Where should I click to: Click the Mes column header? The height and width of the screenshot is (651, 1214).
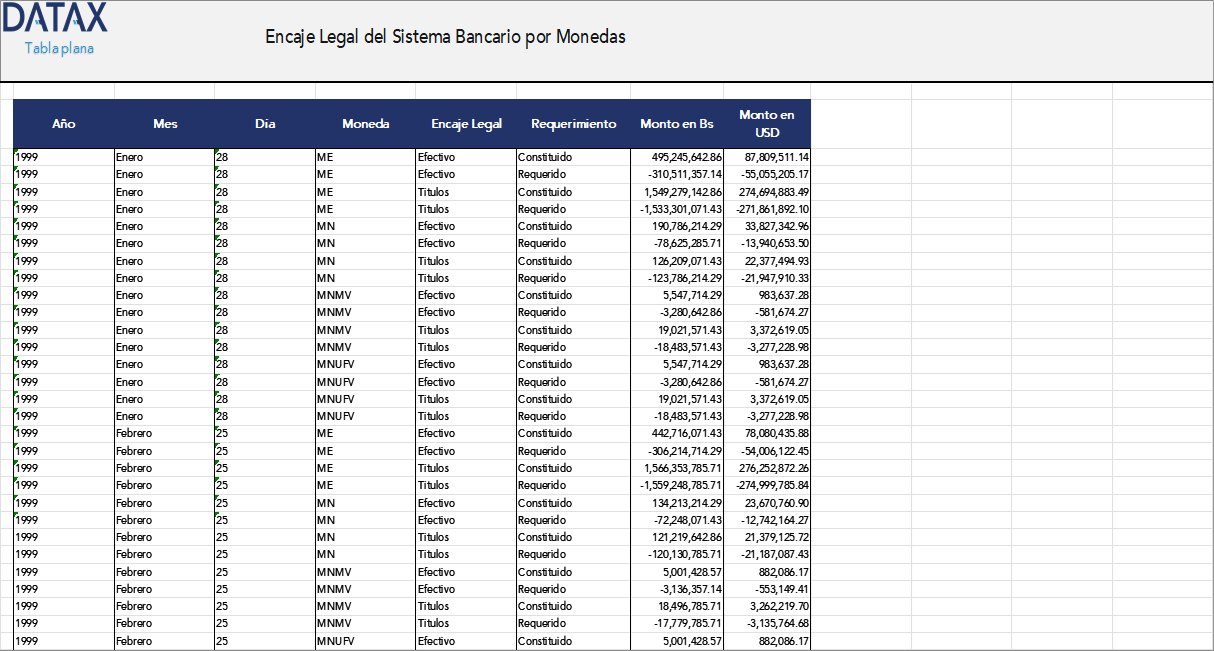coord(165,123)
